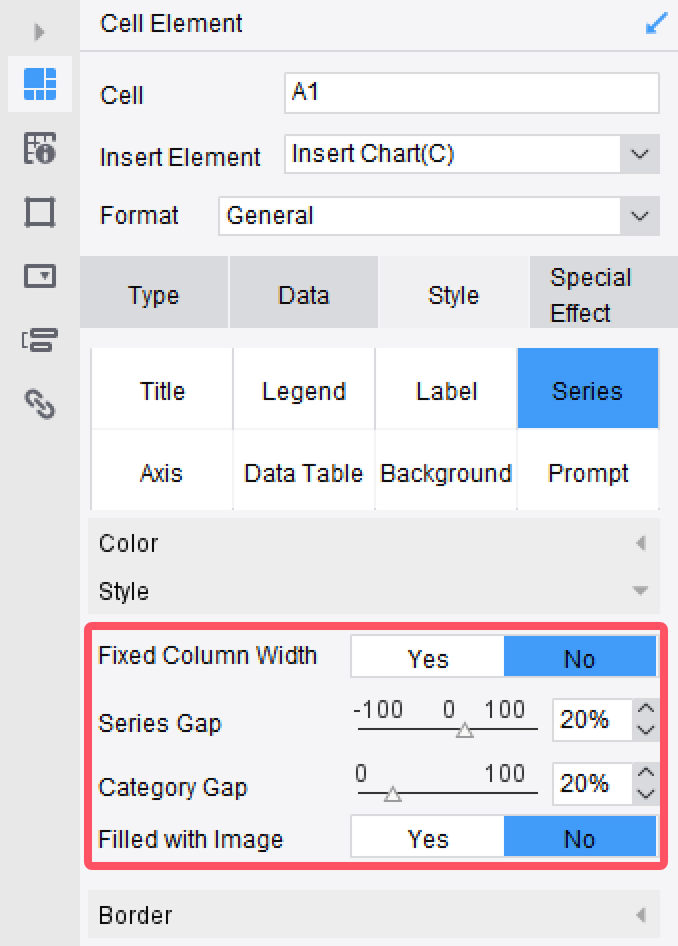Disable Fixed Column Width
This screenshot has width=678, height=946.
580,657
